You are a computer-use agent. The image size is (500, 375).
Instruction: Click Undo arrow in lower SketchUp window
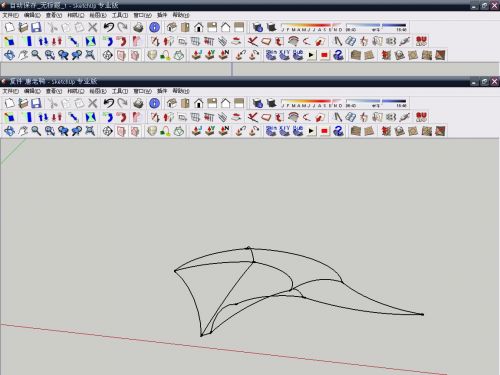(108, 103)
